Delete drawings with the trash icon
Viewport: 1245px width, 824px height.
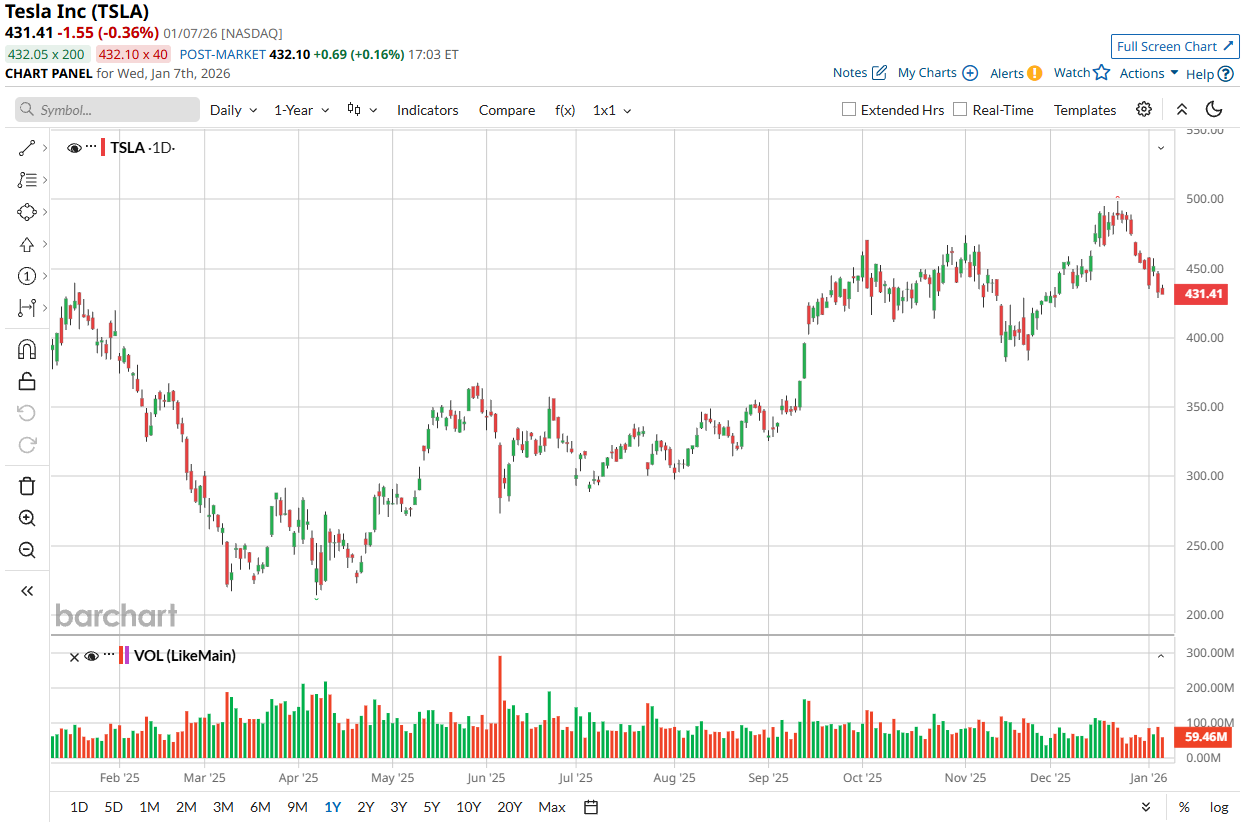point(27,486)
